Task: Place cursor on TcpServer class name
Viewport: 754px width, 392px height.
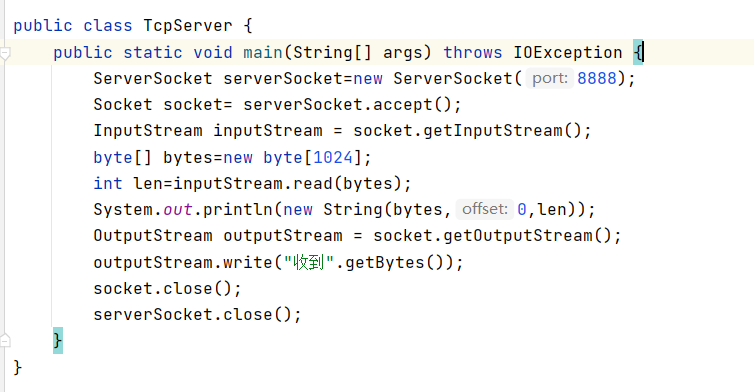Action: (x=188, y=25)
